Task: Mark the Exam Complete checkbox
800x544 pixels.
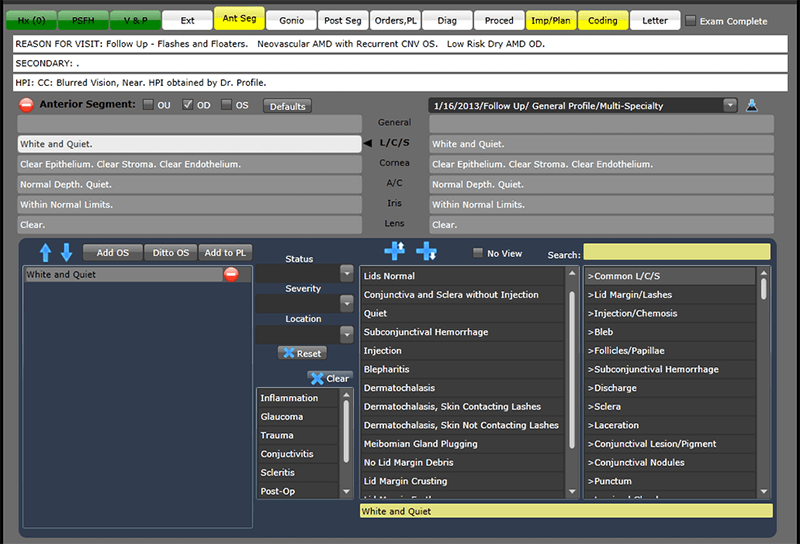Action: pyautogui.click(x=691, y=20)
